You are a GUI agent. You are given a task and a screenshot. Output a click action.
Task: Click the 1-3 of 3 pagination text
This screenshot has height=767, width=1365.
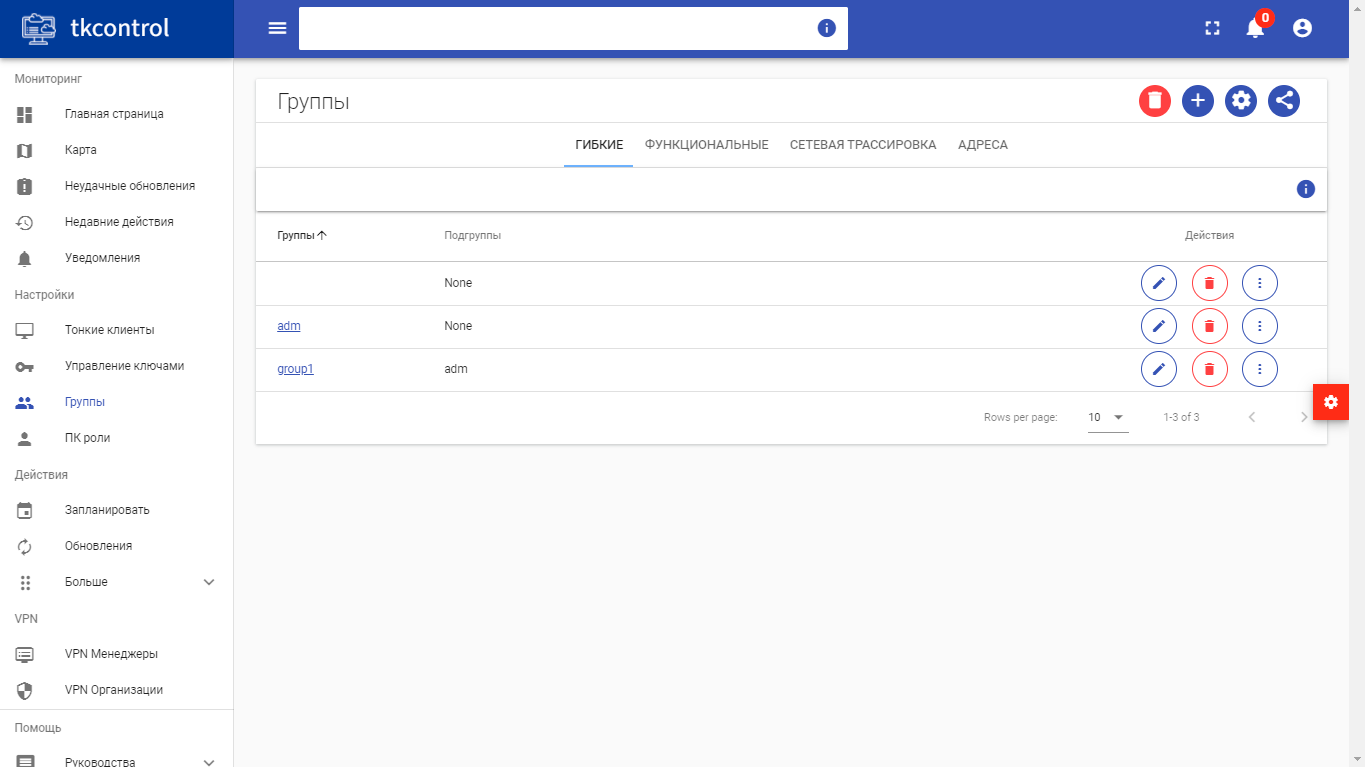pyautogui.click(x=1181, y=417)
